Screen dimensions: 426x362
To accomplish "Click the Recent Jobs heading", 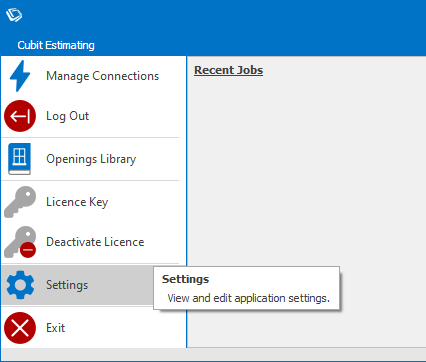I will click(229, 70).
